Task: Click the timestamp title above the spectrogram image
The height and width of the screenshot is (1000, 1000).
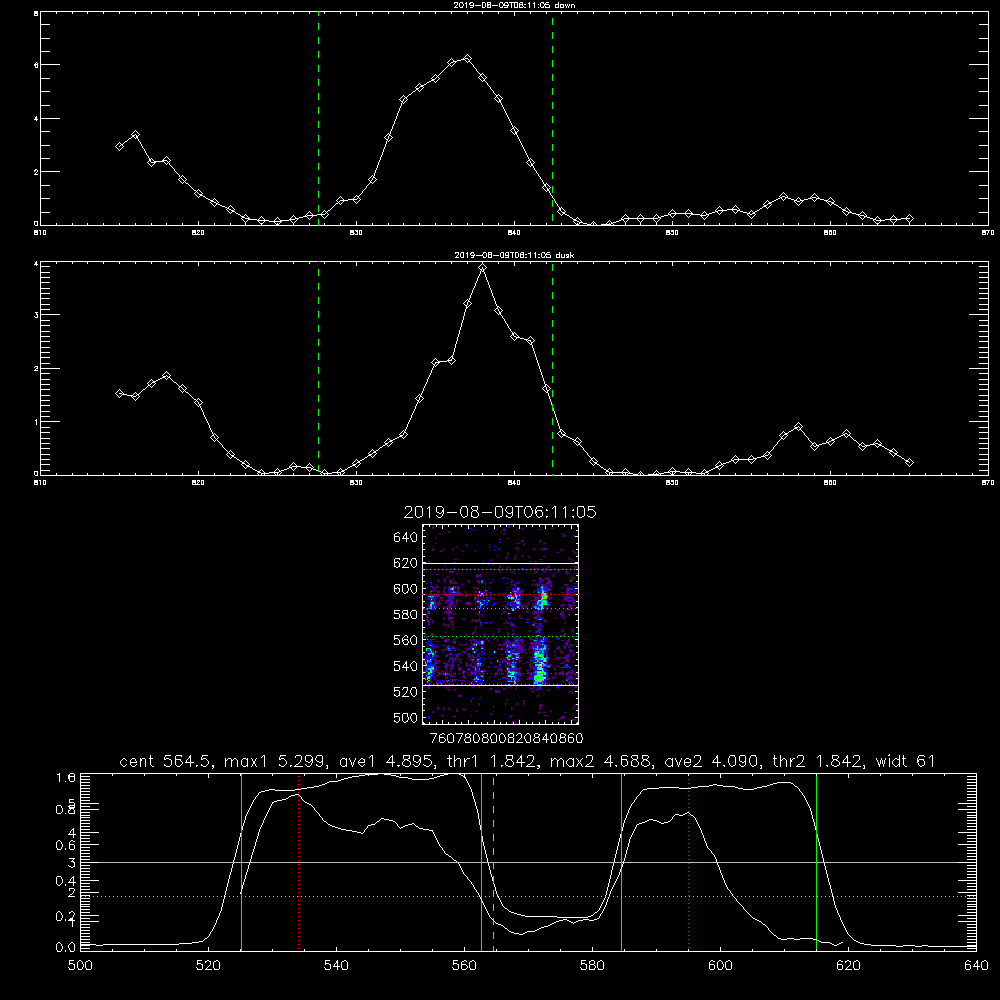Action: click(500, 512)
